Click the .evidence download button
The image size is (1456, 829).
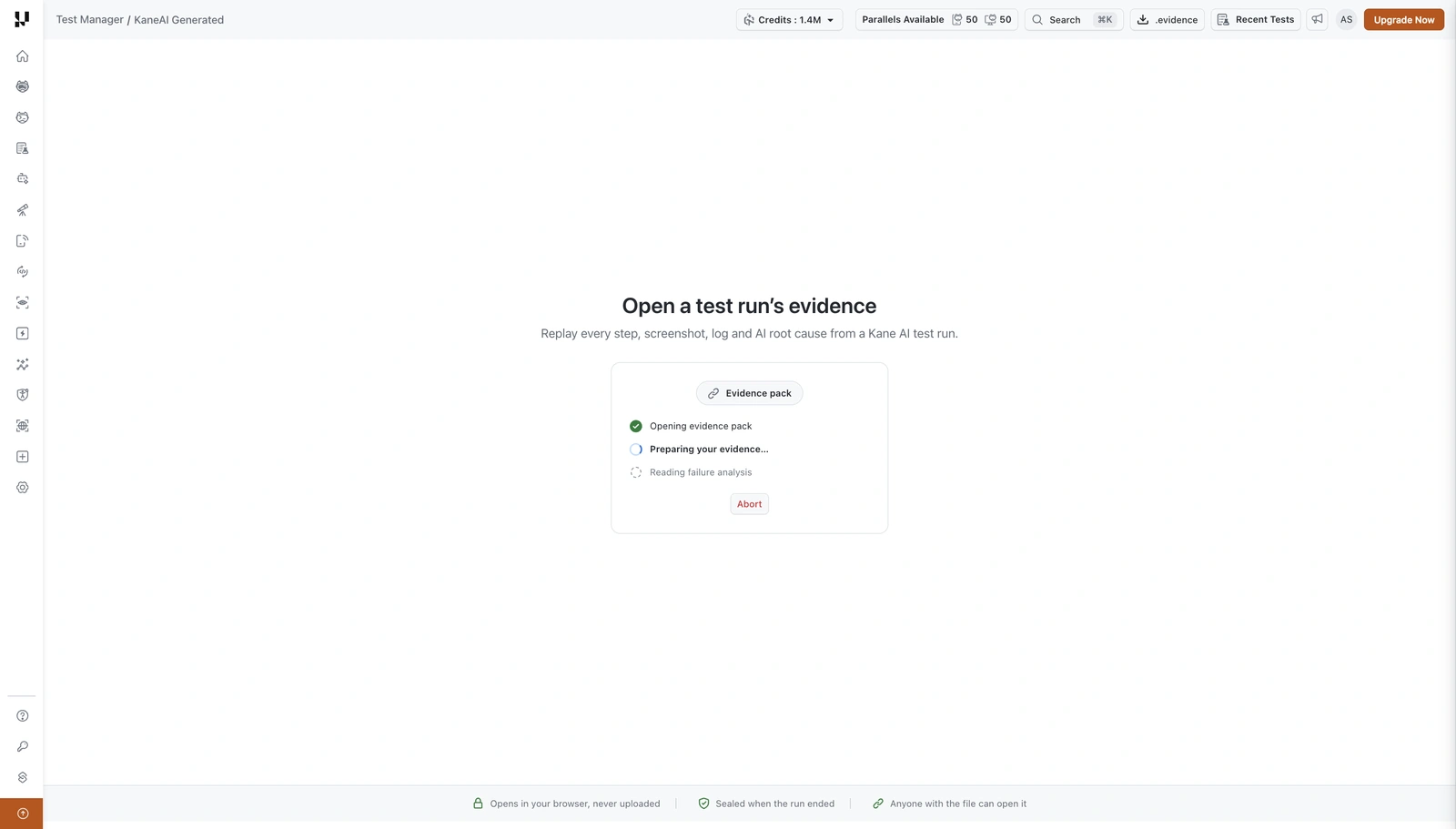point(1168,19)
